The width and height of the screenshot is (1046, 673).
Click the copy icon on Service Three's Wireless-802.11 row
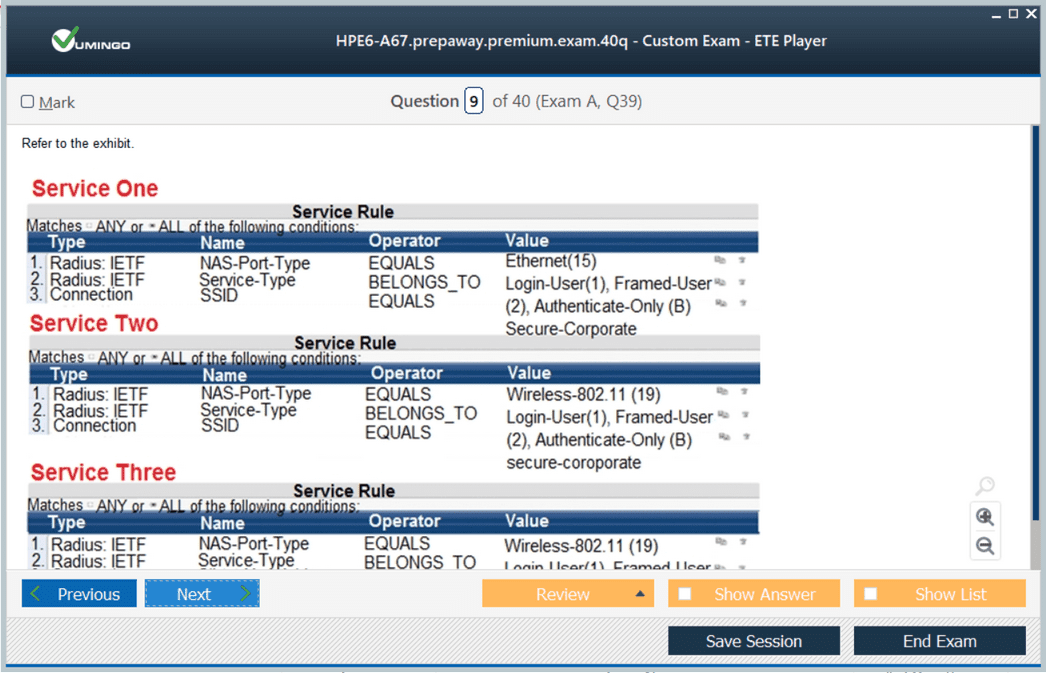coord(720,542)
